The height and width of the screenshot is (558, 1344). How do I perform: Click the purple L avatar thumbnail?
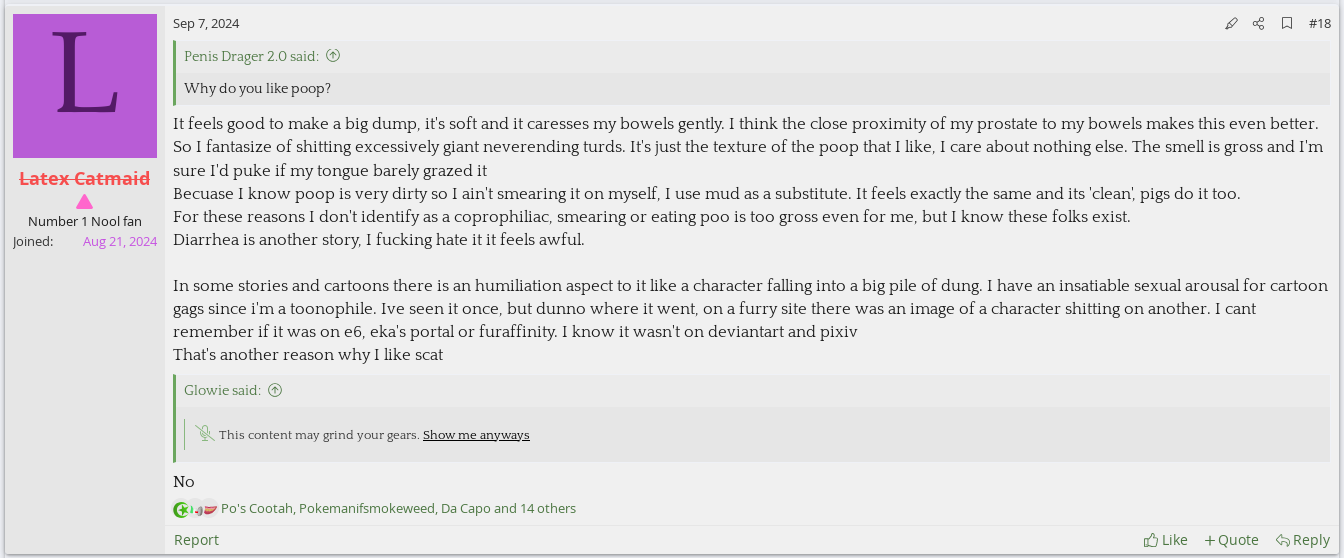point(85,86)
